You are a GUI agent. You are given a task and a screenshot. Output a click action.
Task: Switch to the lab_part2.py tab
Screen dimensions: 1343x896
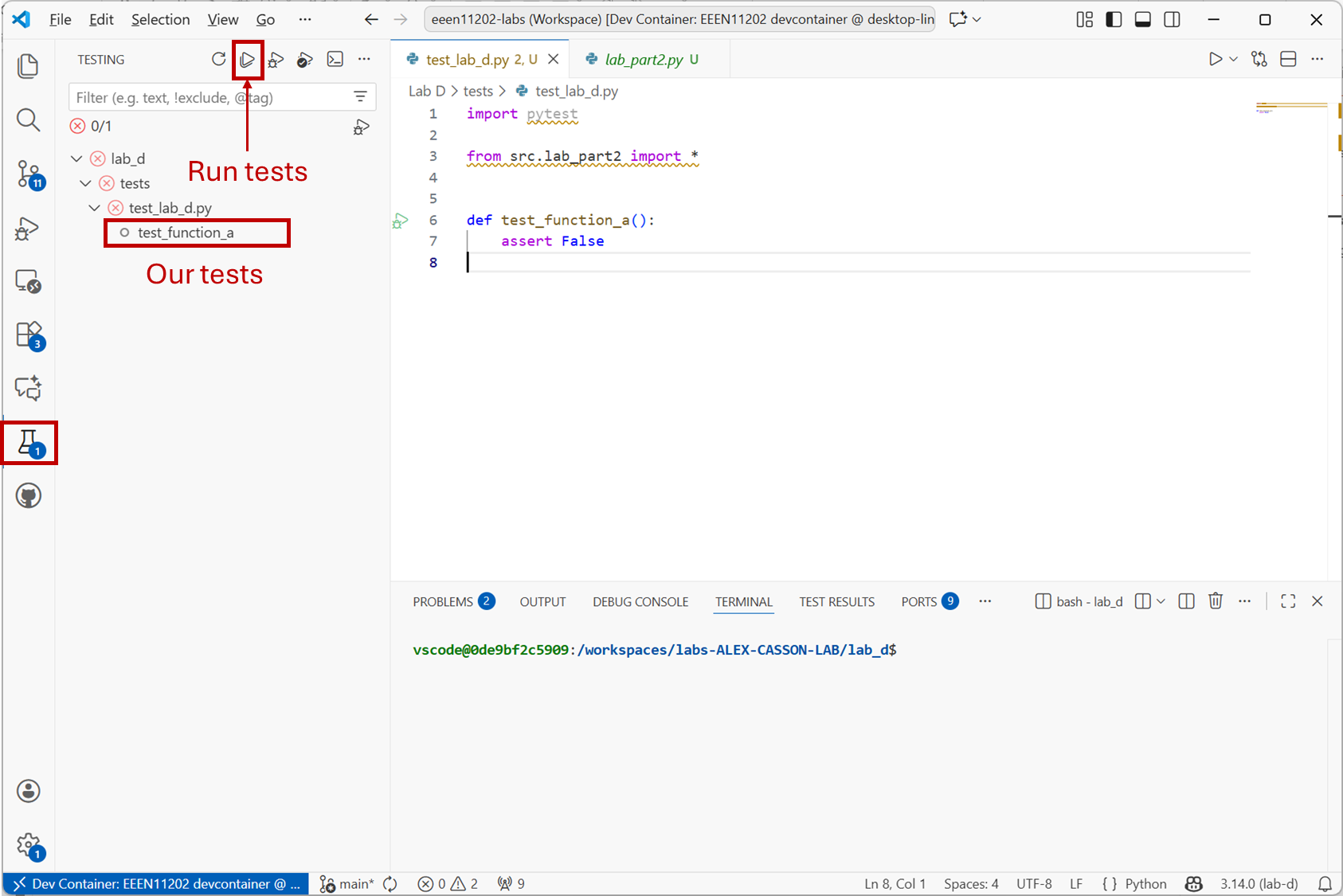coord(644,60)
